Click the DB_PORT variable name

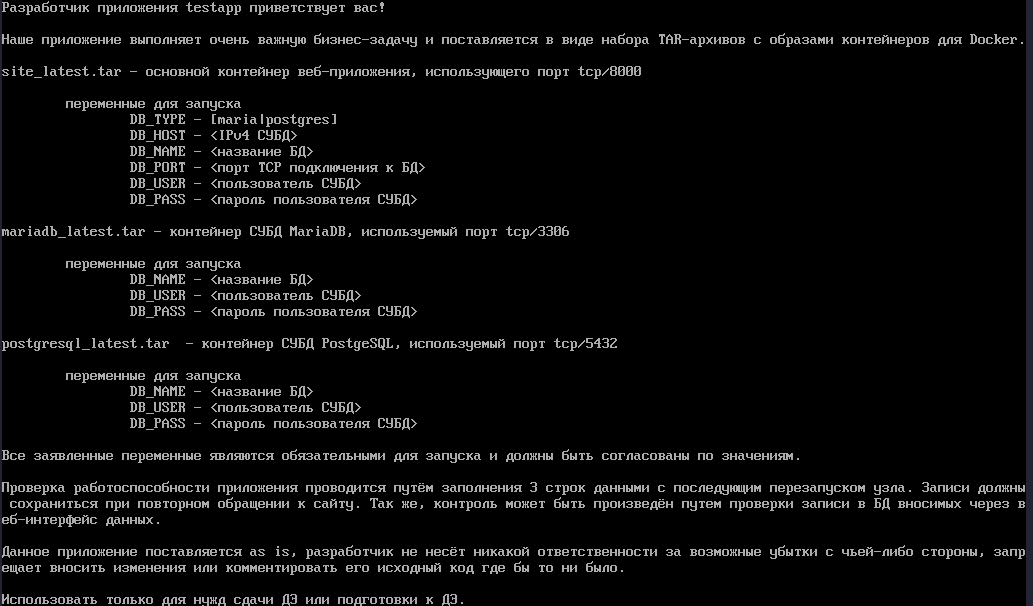(x=157, y=168)
